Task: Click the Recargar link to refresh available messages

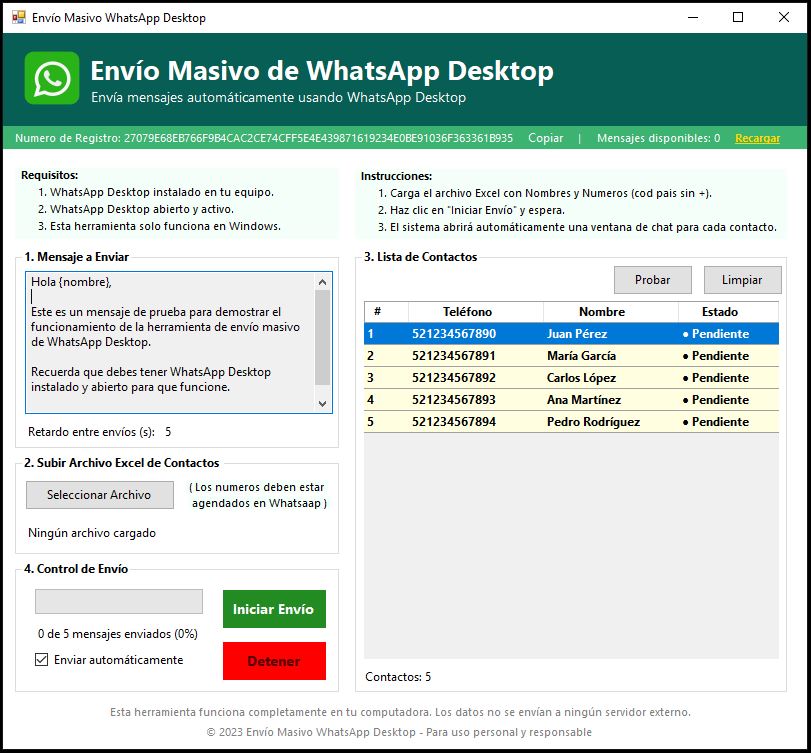Action: tap(760, 136)
